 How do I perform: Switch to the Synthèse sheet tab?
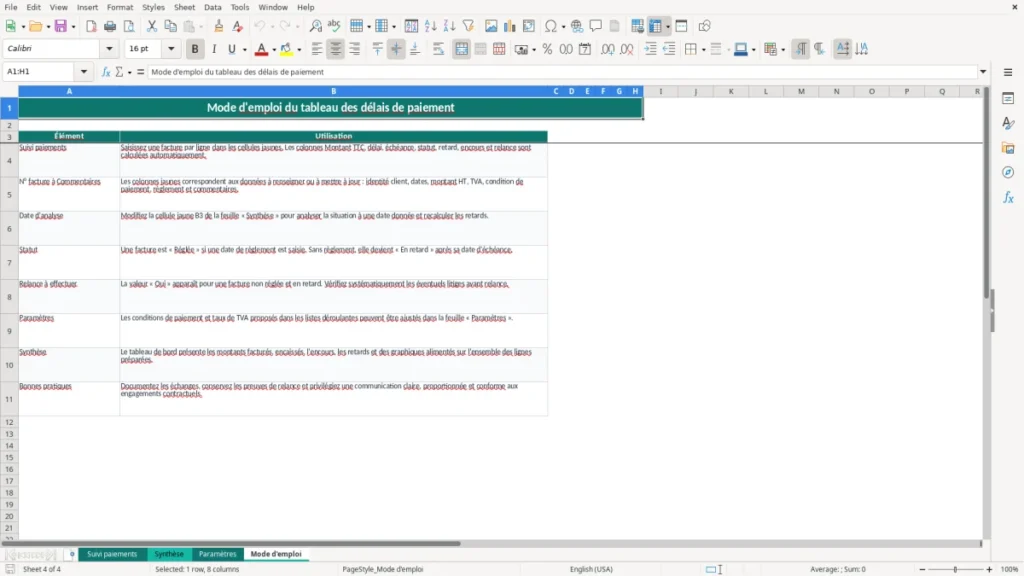pos(169,554)
